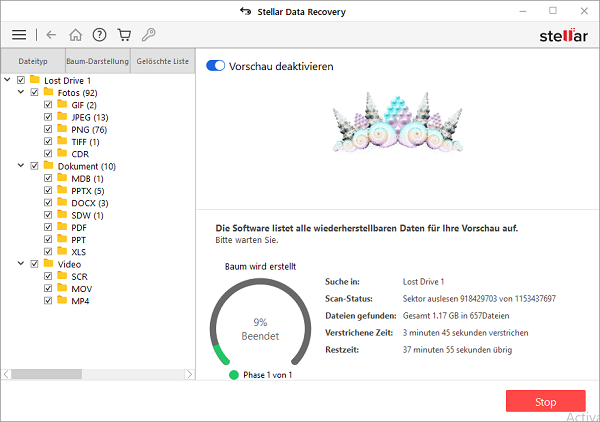Collapse the Video tree node

pyautogui.click(x=21, y=263)
